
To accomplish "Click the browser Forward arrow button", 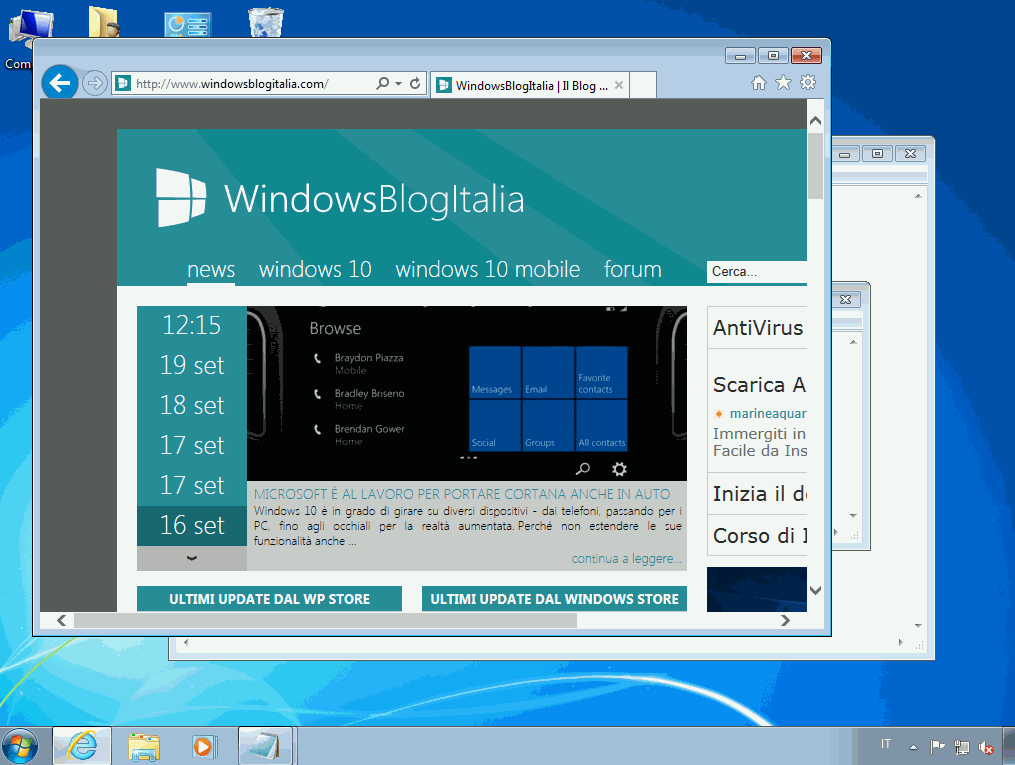I will (x=95, y=83).
